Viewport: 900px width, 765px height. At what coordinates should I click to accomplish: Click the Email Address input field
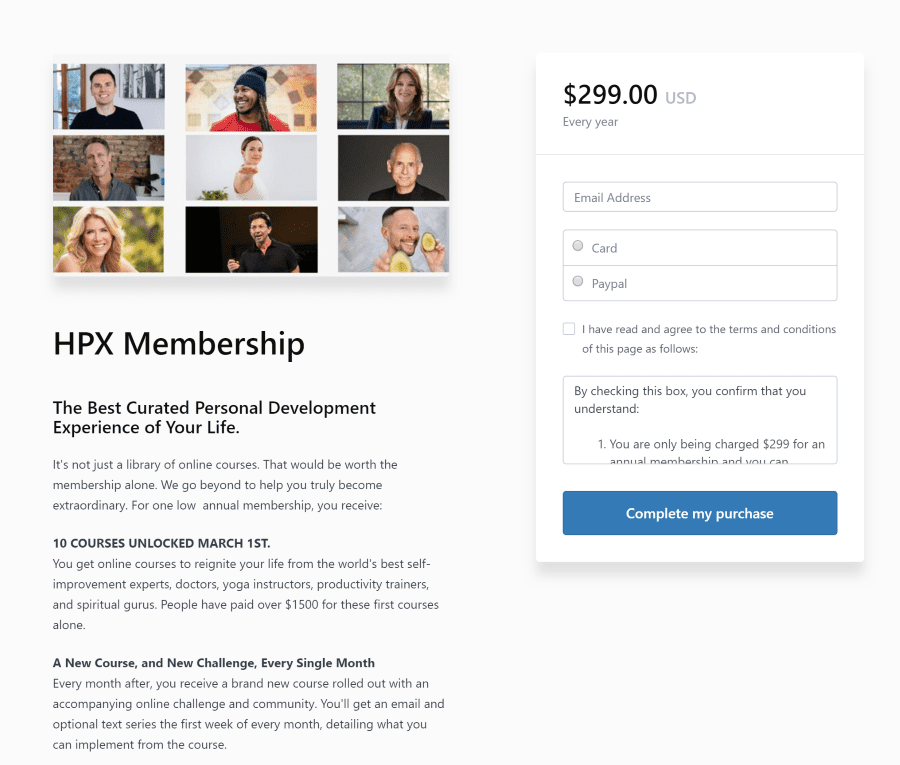[700, 197]
